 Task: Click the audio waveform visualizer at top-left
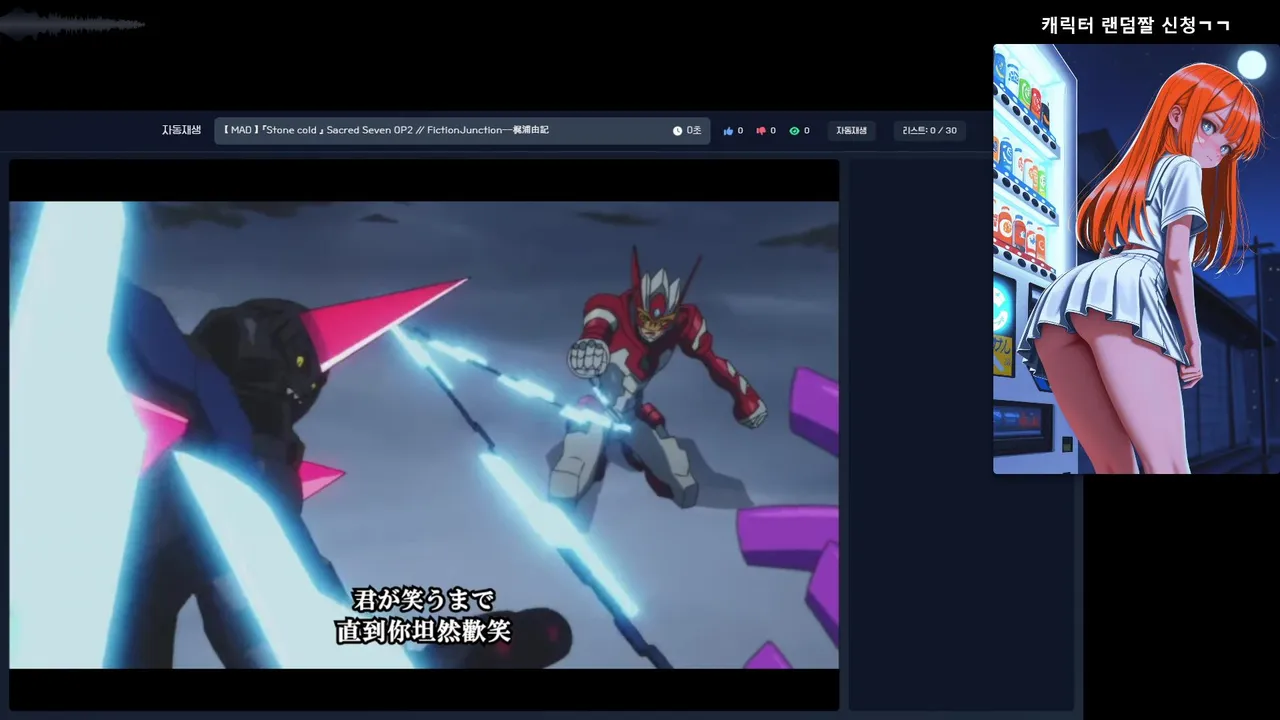pos(72,24)
